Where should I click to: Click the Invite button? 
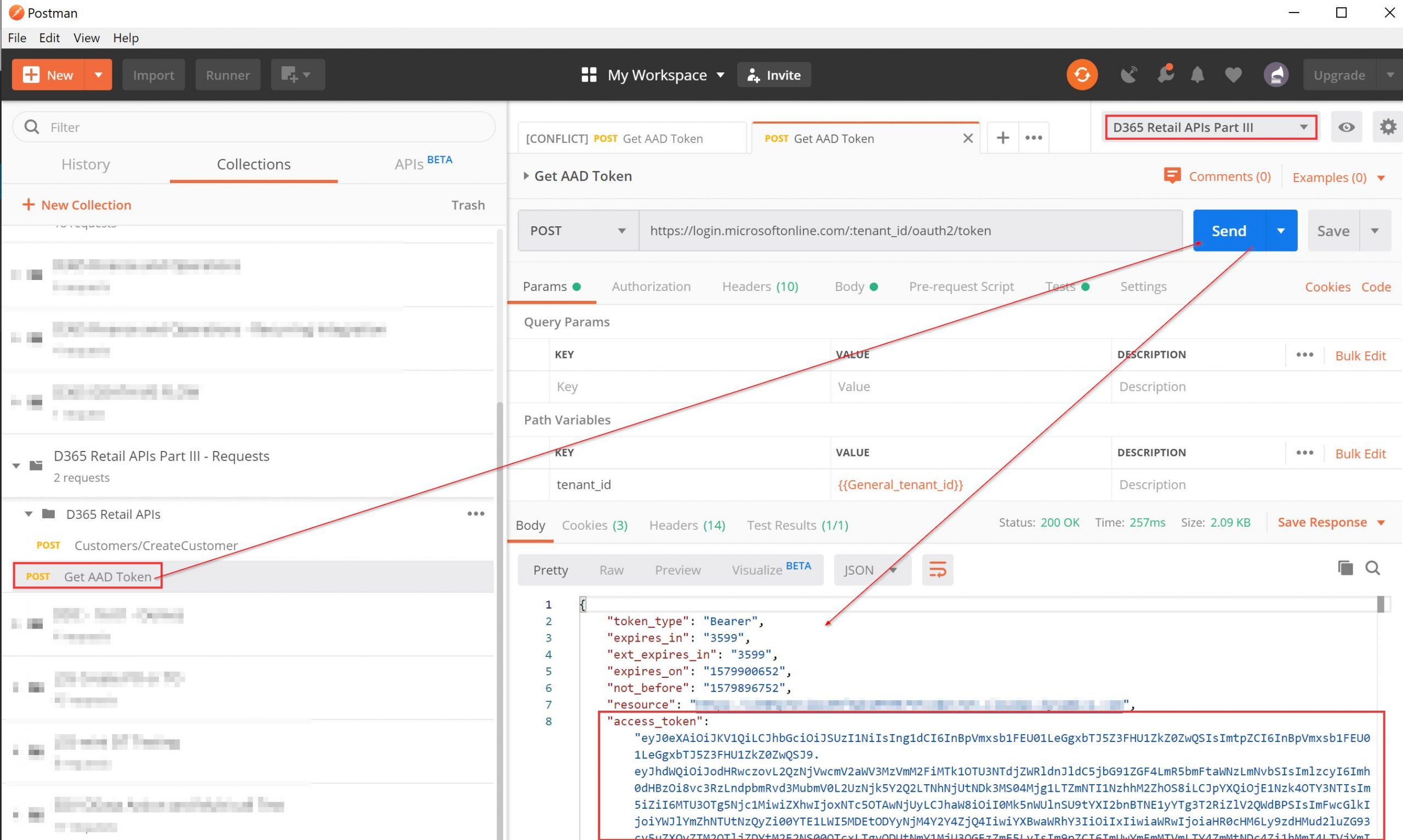(x=774, y=75)
